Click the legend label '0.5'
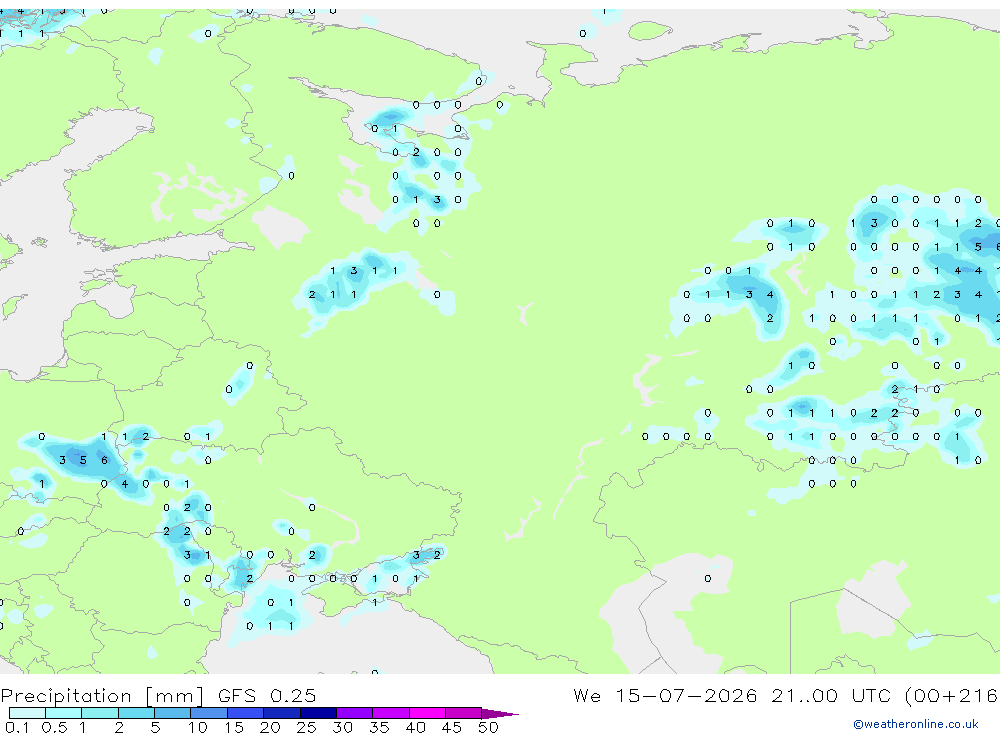Screen dimensions: 1000x733 [x=54, y=727]
